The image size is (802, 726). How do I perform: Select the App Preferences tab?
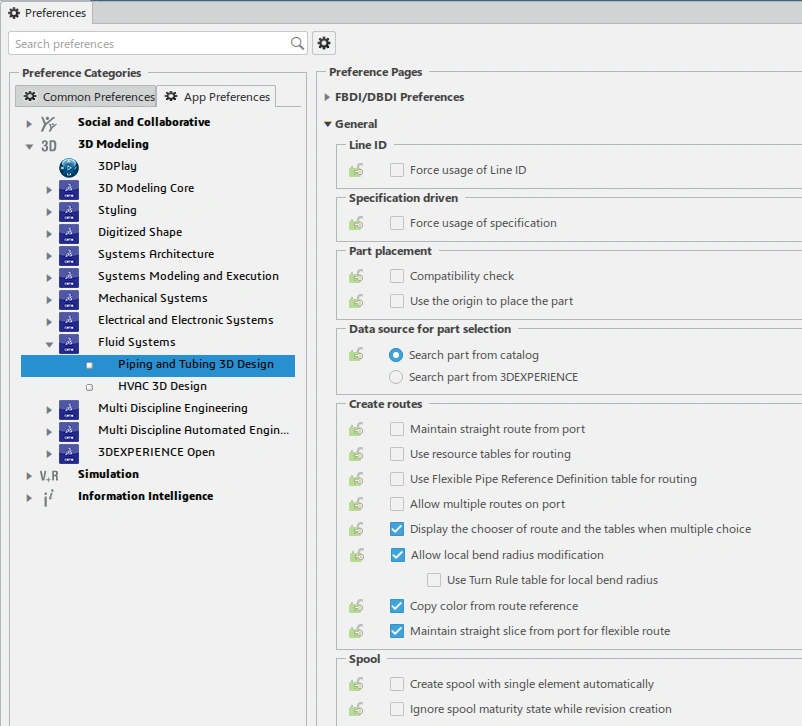point(217,97)
